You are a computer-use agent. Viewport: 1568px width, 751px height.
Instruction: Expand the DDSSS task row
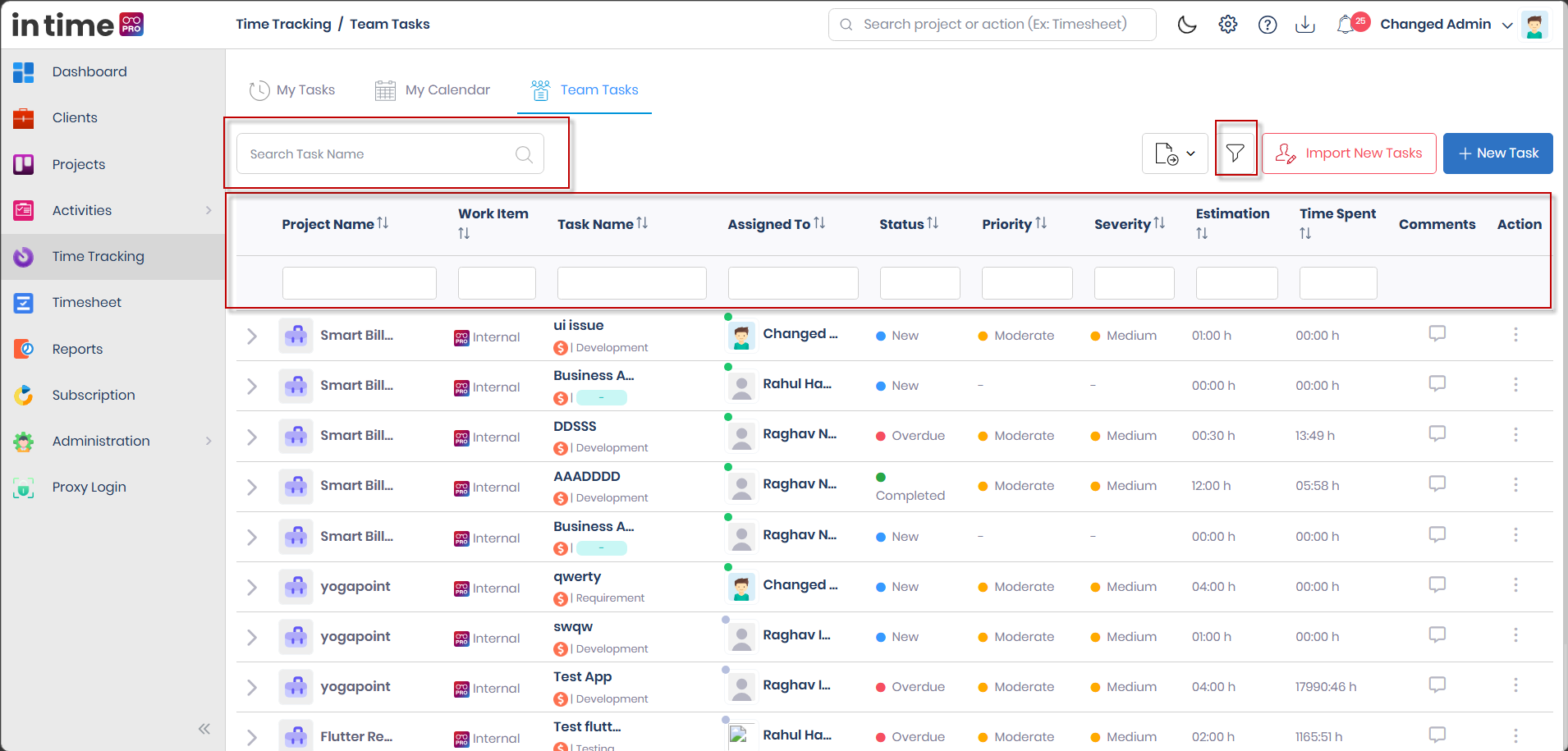coord(252,437)
